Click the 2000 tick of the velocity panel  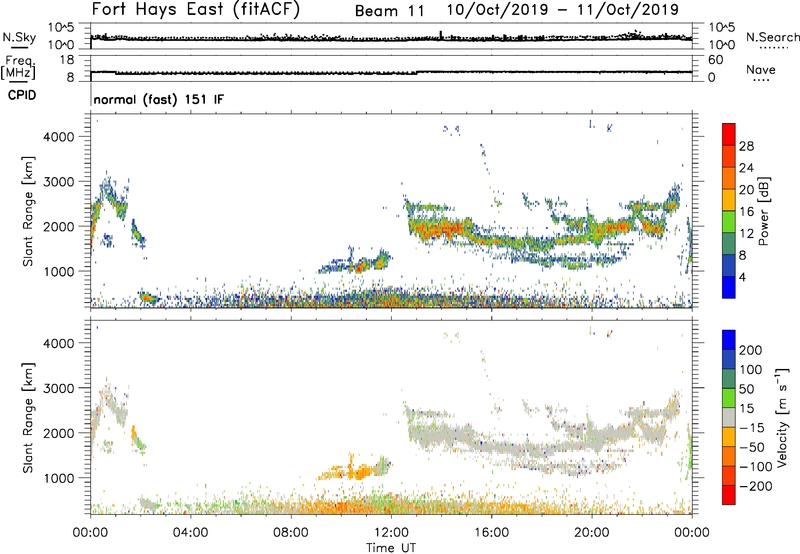point(58,433)
